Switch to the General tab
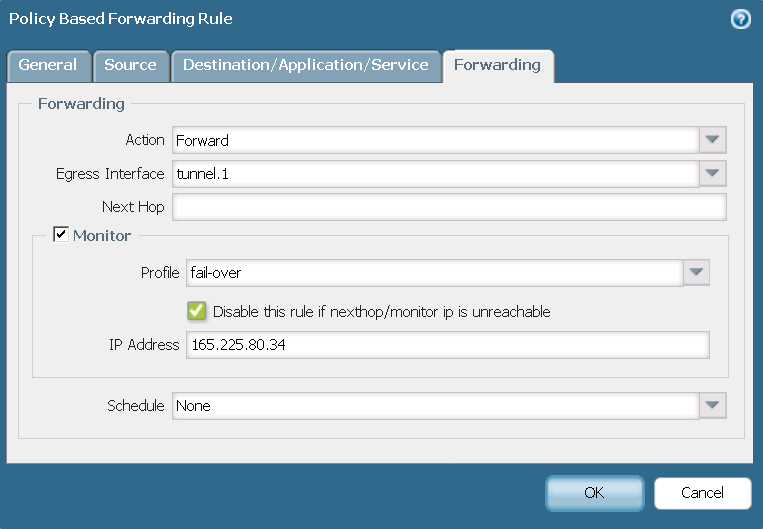 pos(48,65)
